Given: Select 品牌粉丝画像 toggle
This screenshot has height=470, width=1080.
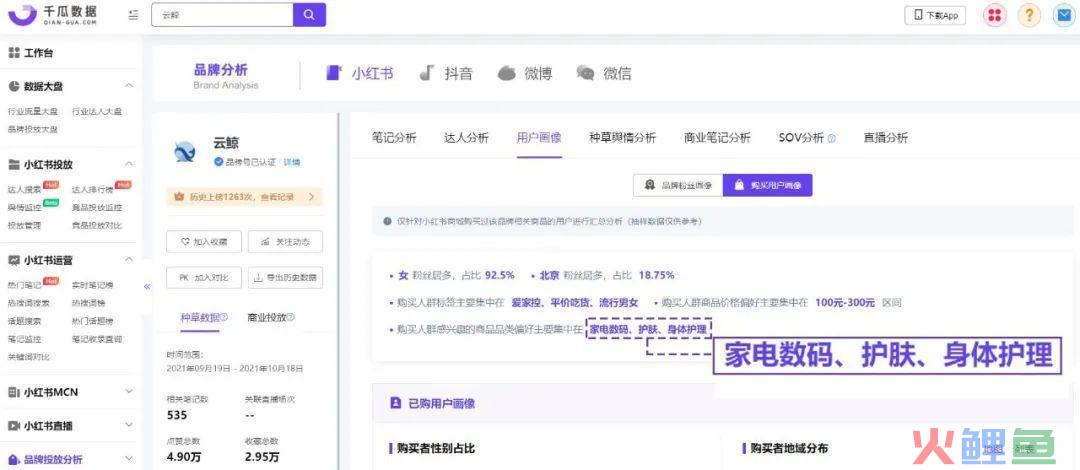Looking at the screenshot, I should pos(678,185).
